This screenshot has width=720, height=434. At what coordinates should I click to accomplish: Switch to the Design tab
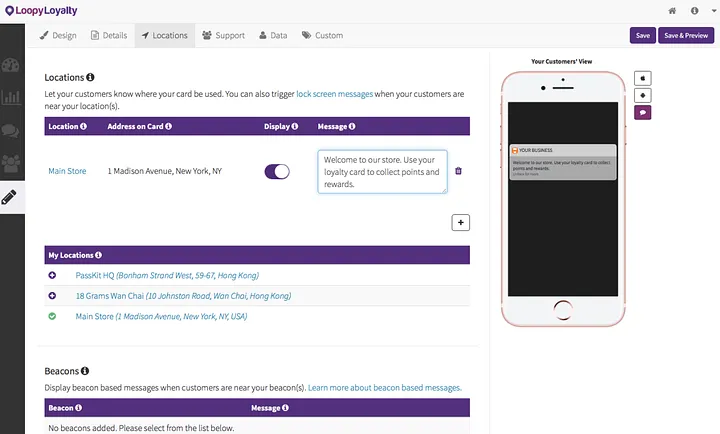pos(58,35)
